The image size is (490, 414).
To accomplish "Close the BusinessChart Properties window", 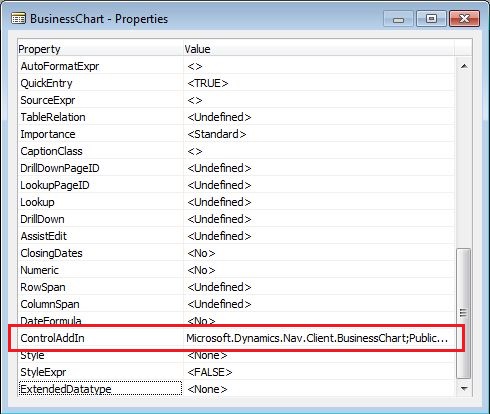I will pyautogui.click(x=464, y=19).
